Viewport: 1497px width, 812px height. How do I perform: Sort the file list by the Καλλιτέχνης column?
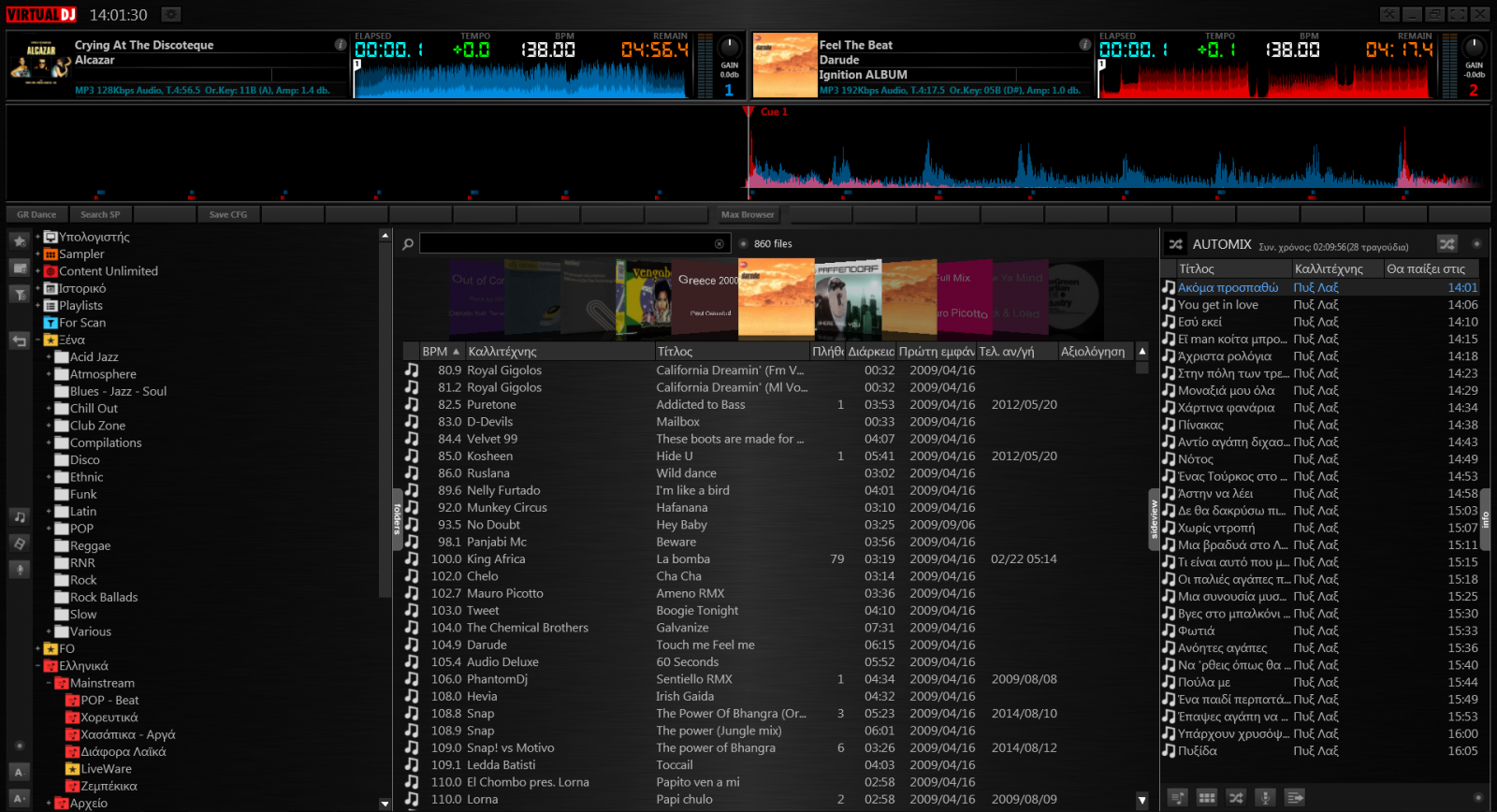click(560, 352)
